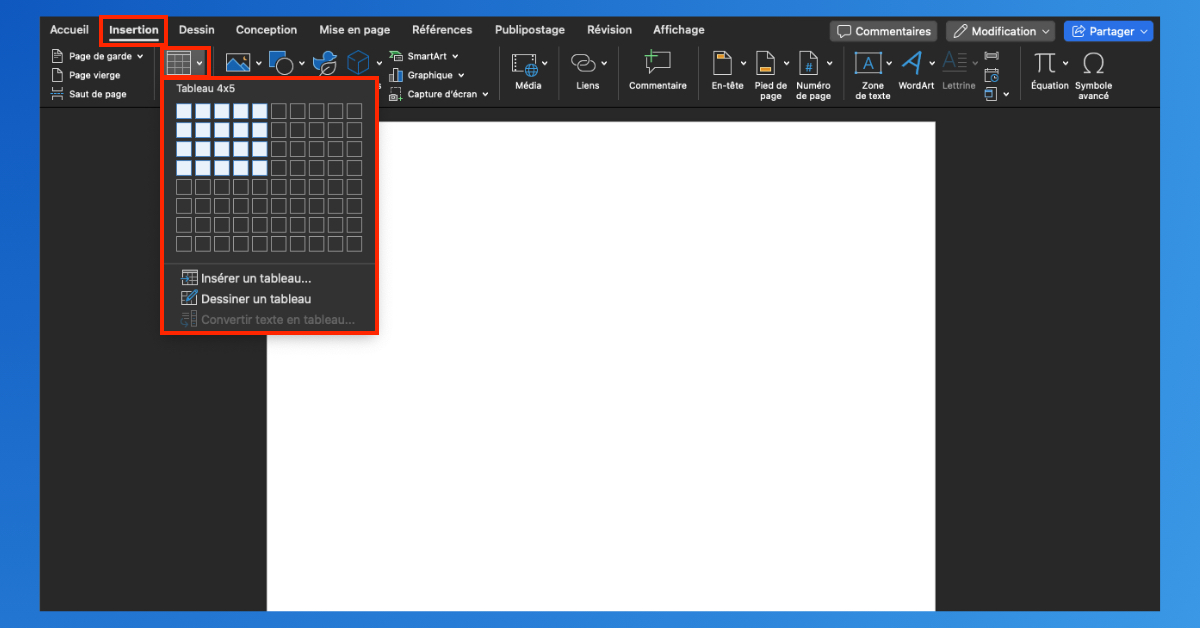Image resolution: width=1200 pixels, height=628 pixels.
Task: Pick the top-left cell of the table grid
Action: (184, 111)
